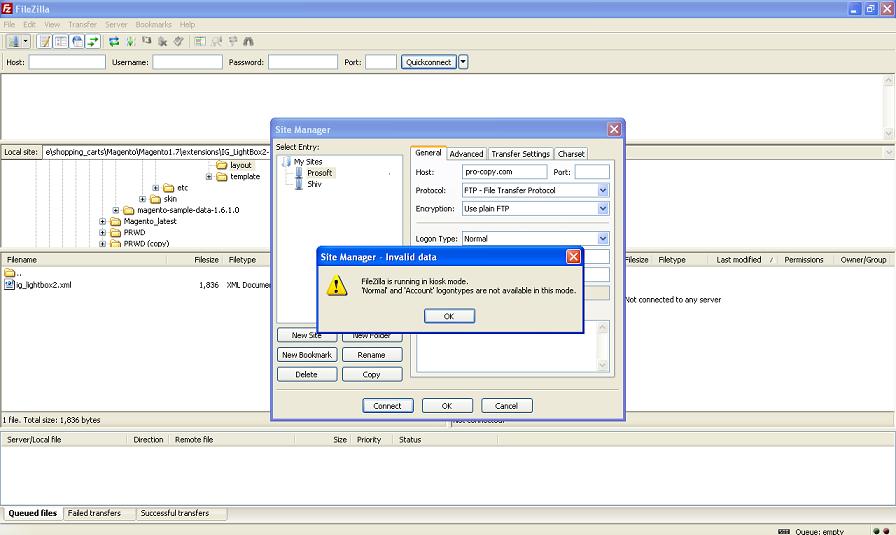Click the quickconnect Host input field

click(67, 62)
